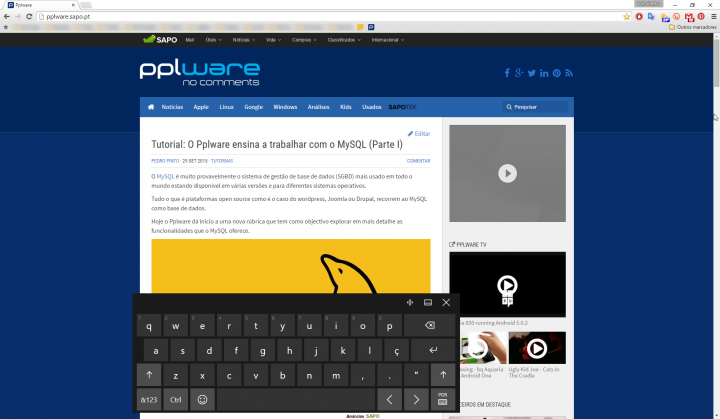Click the Pinterest extension icon in toolbar

(701, 17)
